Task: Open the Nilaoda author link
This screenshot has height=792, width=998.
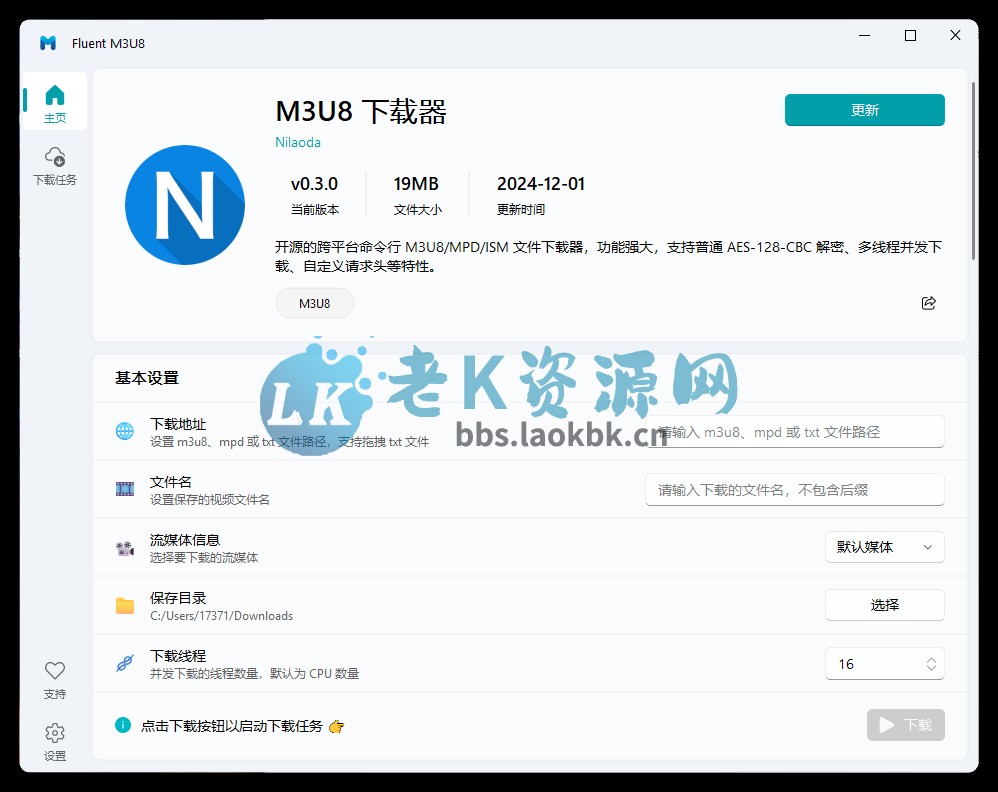Action: 298,142
